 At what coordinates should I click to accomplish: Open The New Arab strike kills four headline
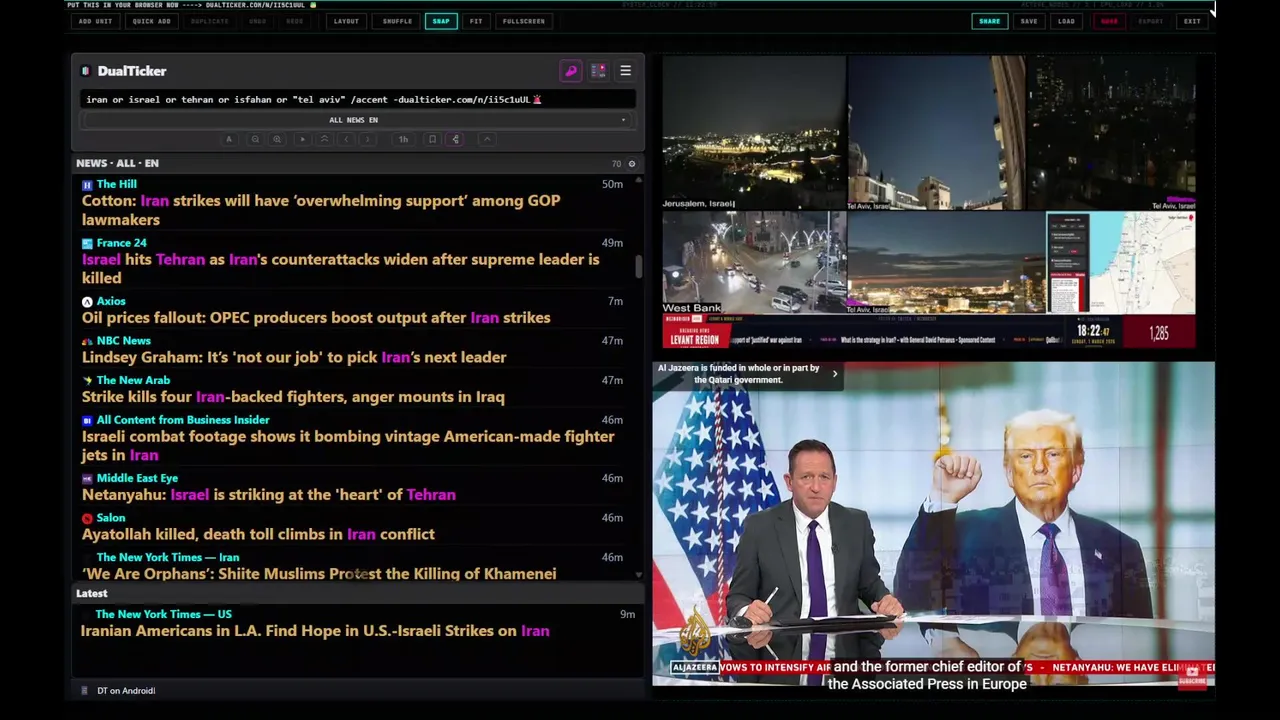(x=293, y=397)
